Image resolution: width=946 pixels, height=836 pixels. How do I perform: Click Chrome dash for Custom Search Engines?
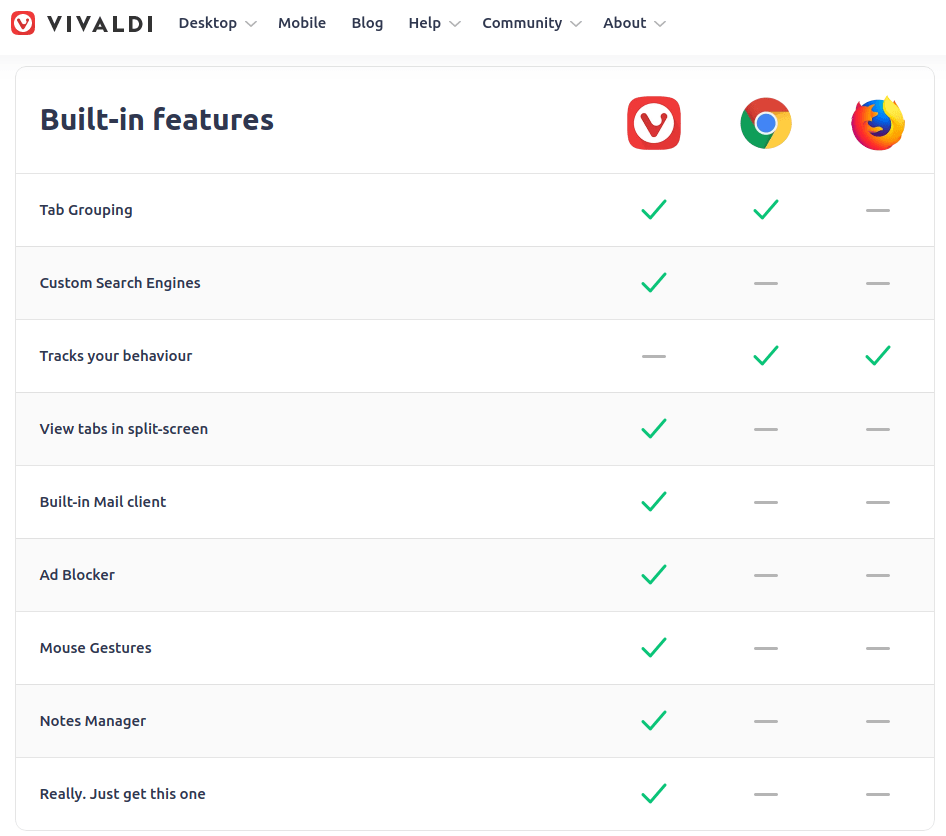766,283
